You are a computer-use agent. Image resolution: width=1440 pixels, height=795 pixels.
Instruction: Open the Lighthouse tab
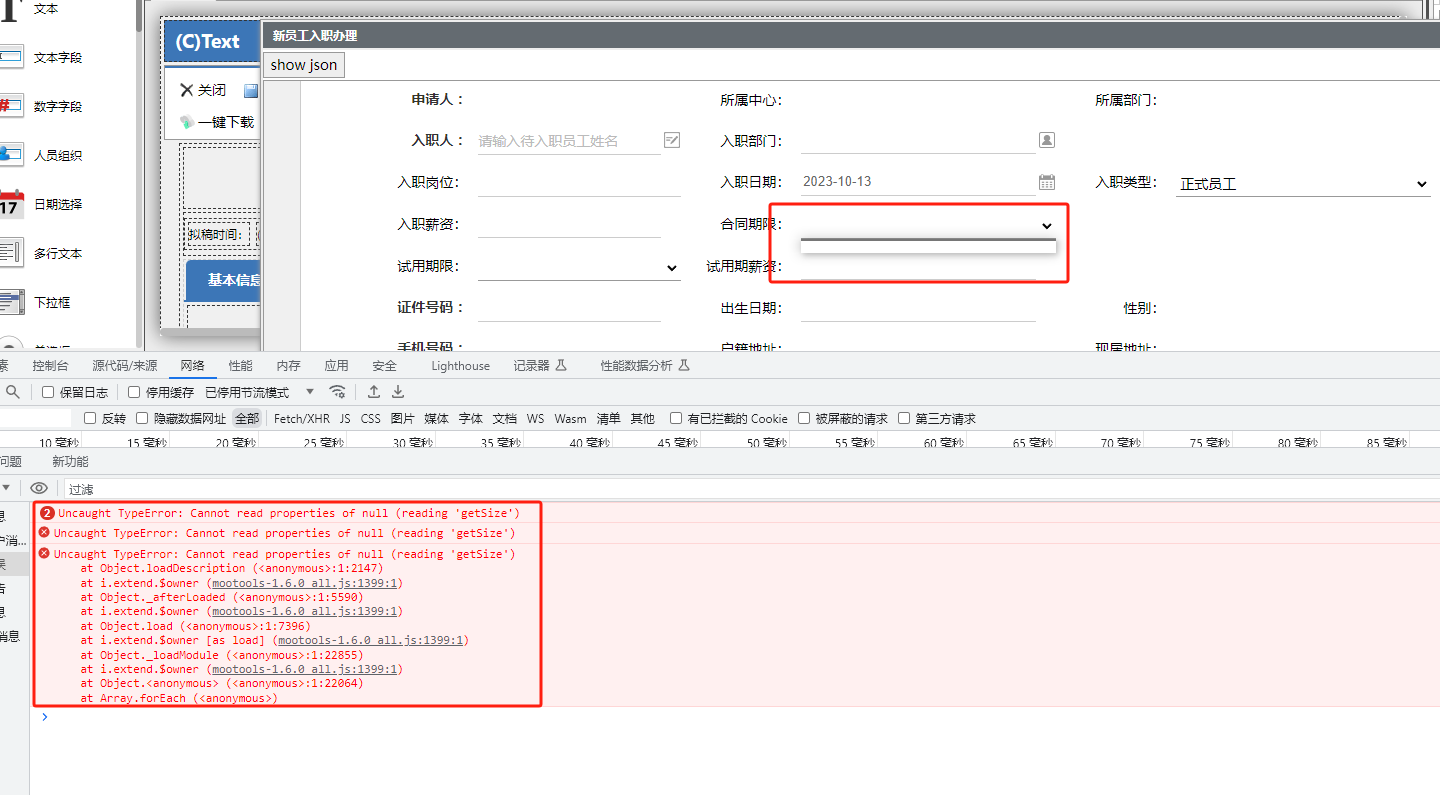click(x=461, y=366)
